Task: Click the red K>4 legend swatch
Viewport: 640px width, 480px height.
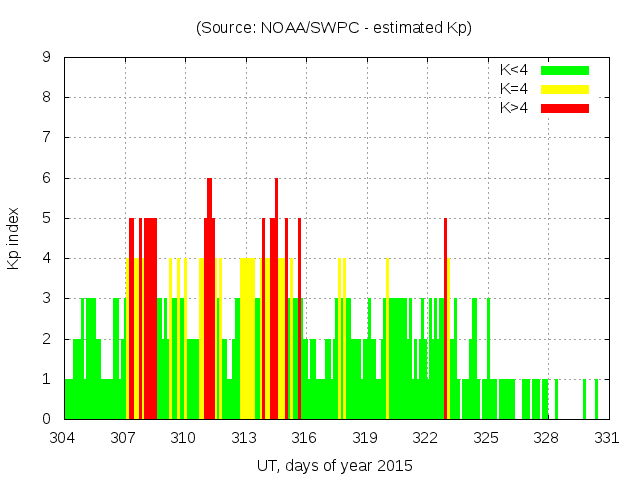Action: pos(565,107)
